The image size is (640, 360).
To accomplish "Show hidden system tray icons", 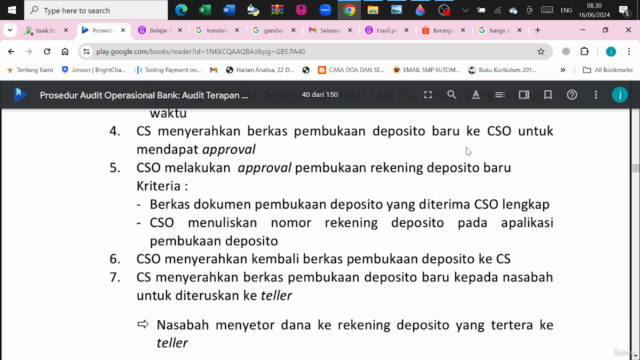I will 464,10.
